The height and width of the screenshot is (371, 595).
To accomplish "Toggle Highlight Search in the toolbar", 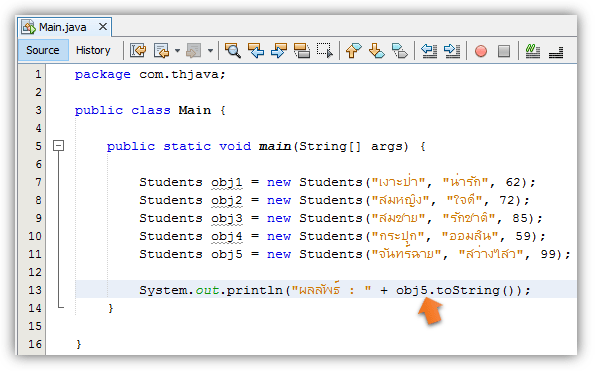I will pos(302,50).
